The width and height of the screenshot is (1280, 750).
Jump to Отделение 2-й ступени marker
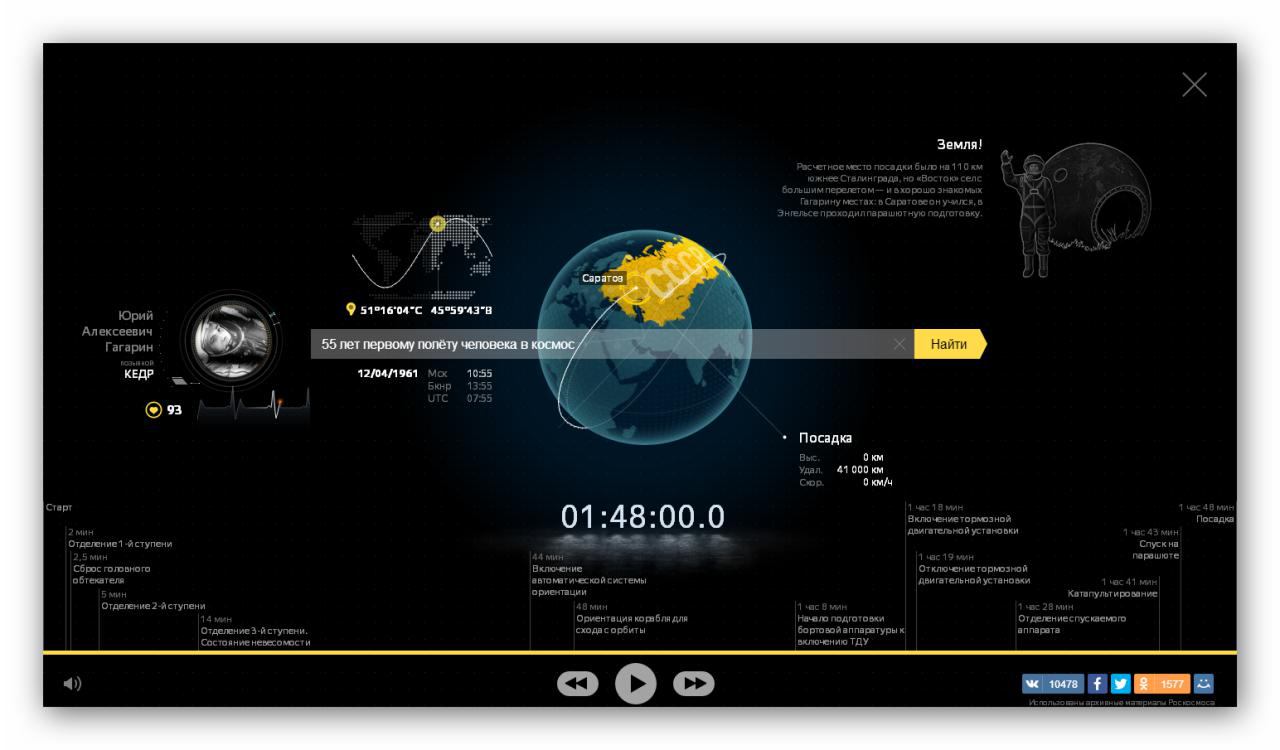tap(152, 600)
